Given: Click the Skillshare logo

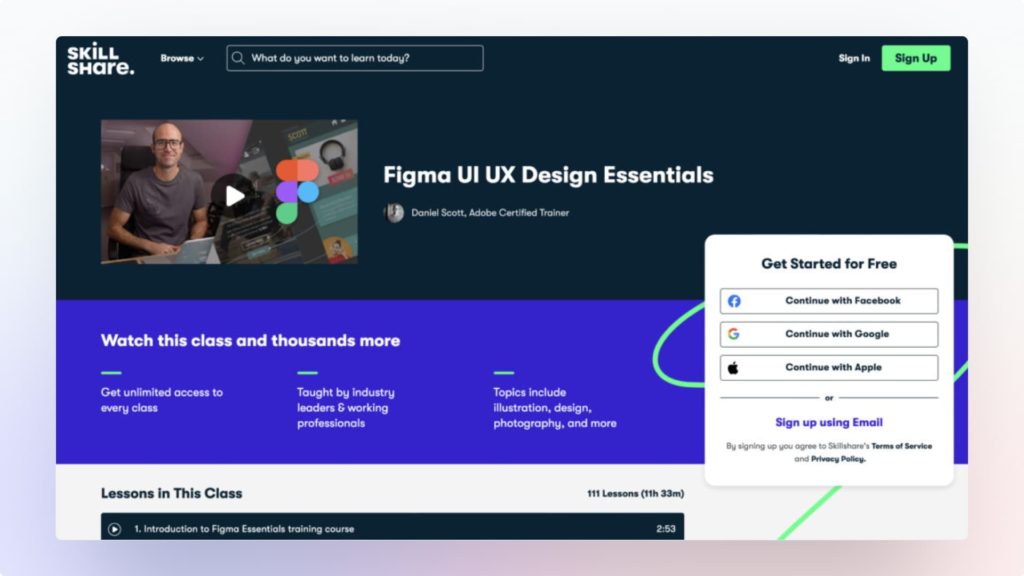Looking at the screenshot, I should (100, 58).
